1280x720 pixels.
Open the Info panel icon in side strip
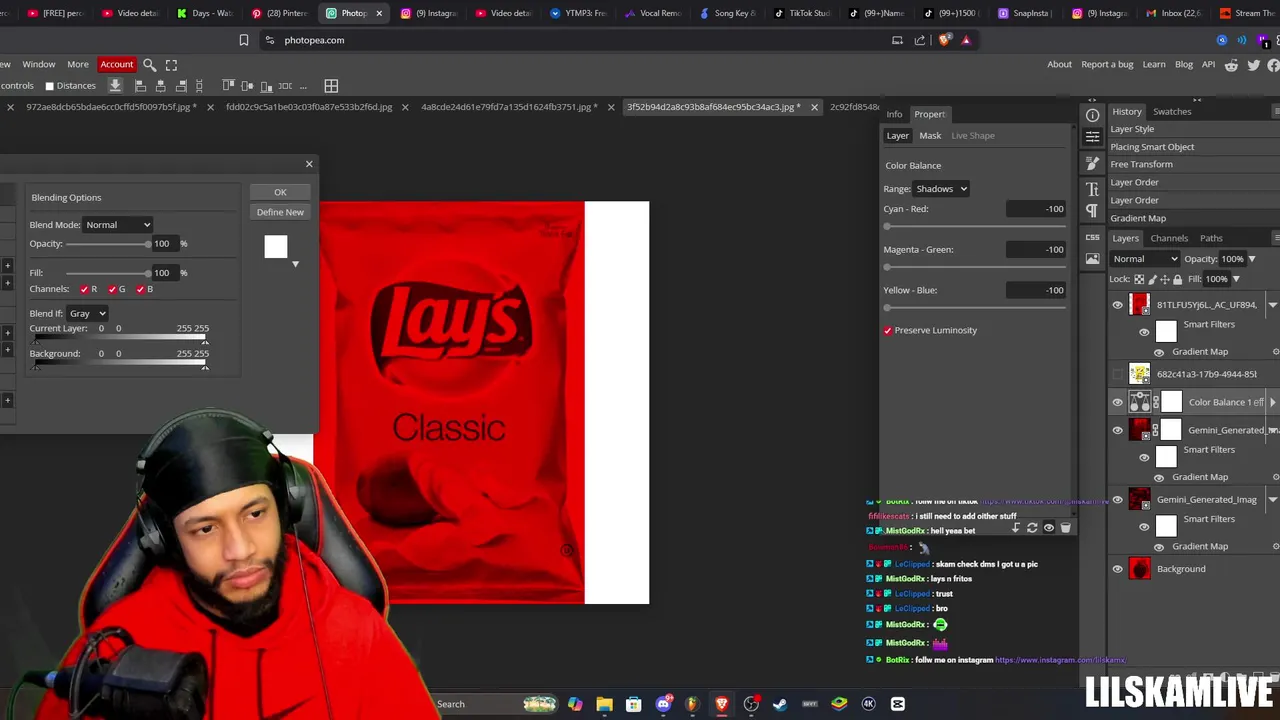tap(1092, 115)
